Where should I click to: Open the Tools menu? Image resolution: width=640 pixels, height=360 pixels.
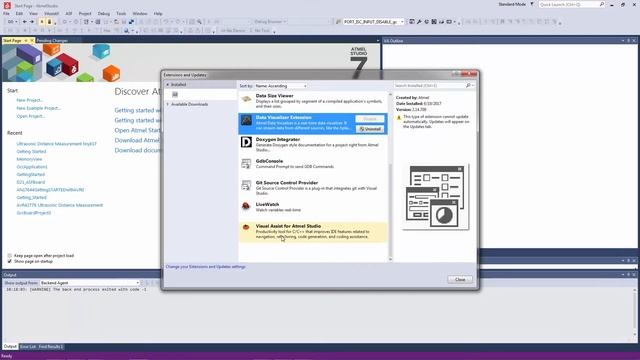[x=121, y=13]
